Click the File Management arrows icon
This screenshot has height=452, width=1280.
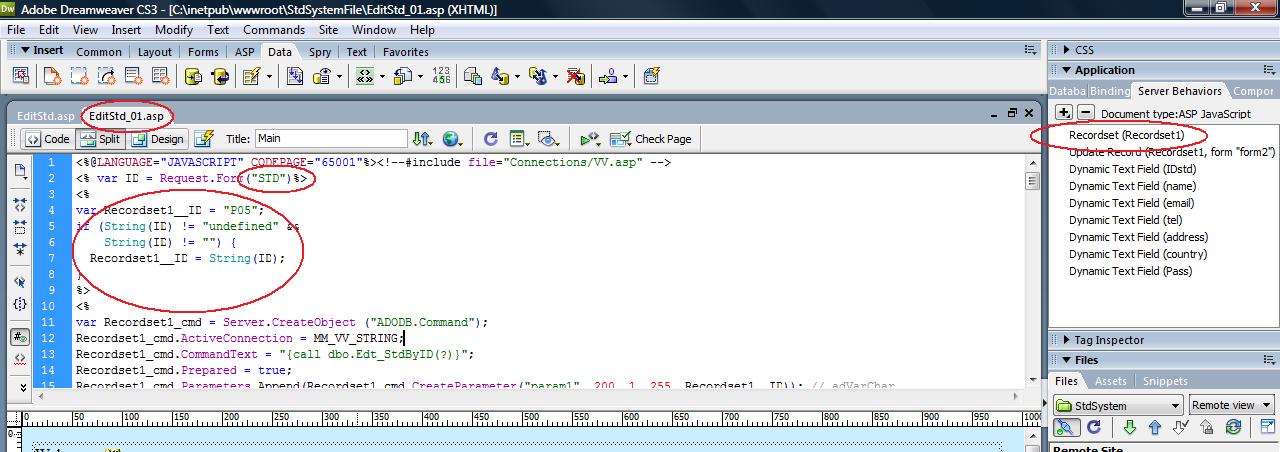pos(421,139)
